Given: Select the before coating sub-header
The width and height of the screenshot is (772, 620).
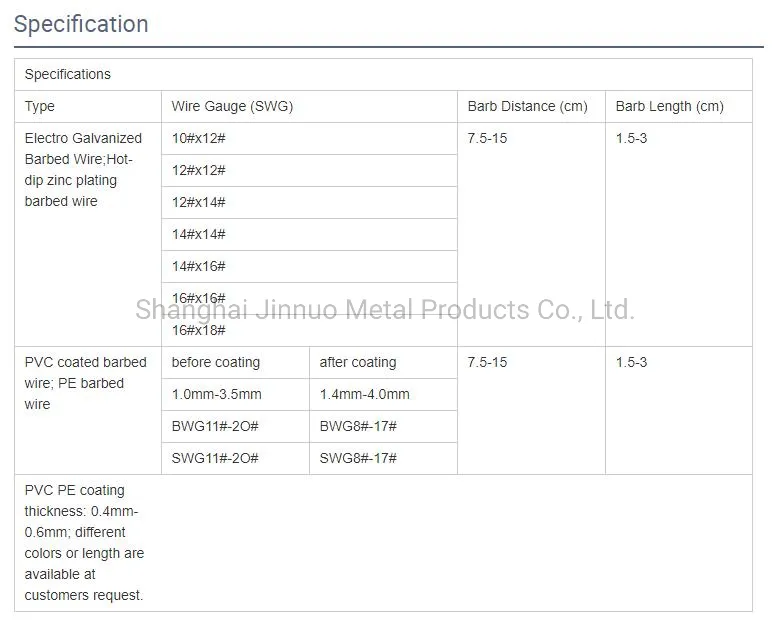Looking at the screenshot, I should tap(216, 362).
